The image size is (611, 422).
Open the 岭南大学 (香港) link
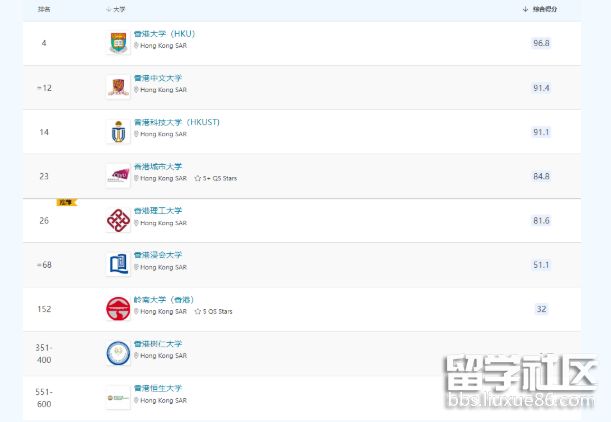(x=164, y=300)
